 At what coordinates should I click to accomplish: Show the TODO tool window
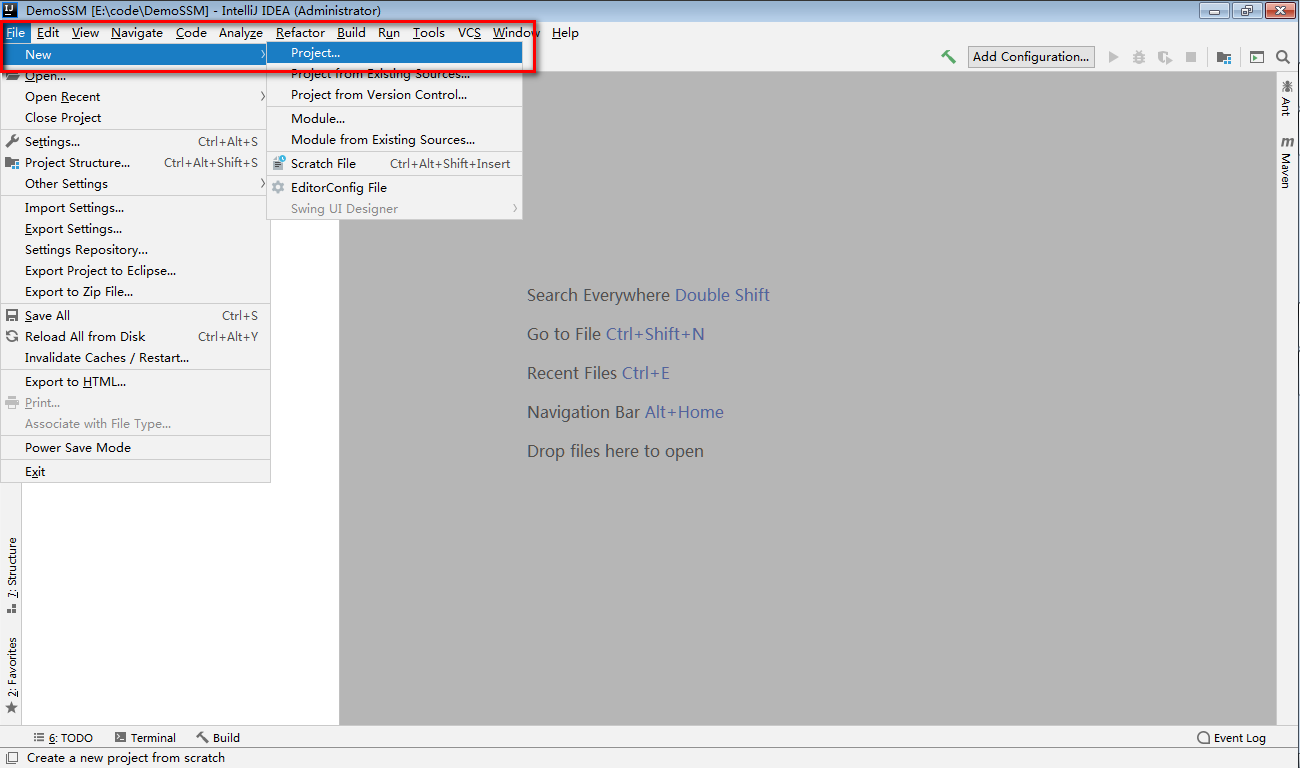click(63, 738)
